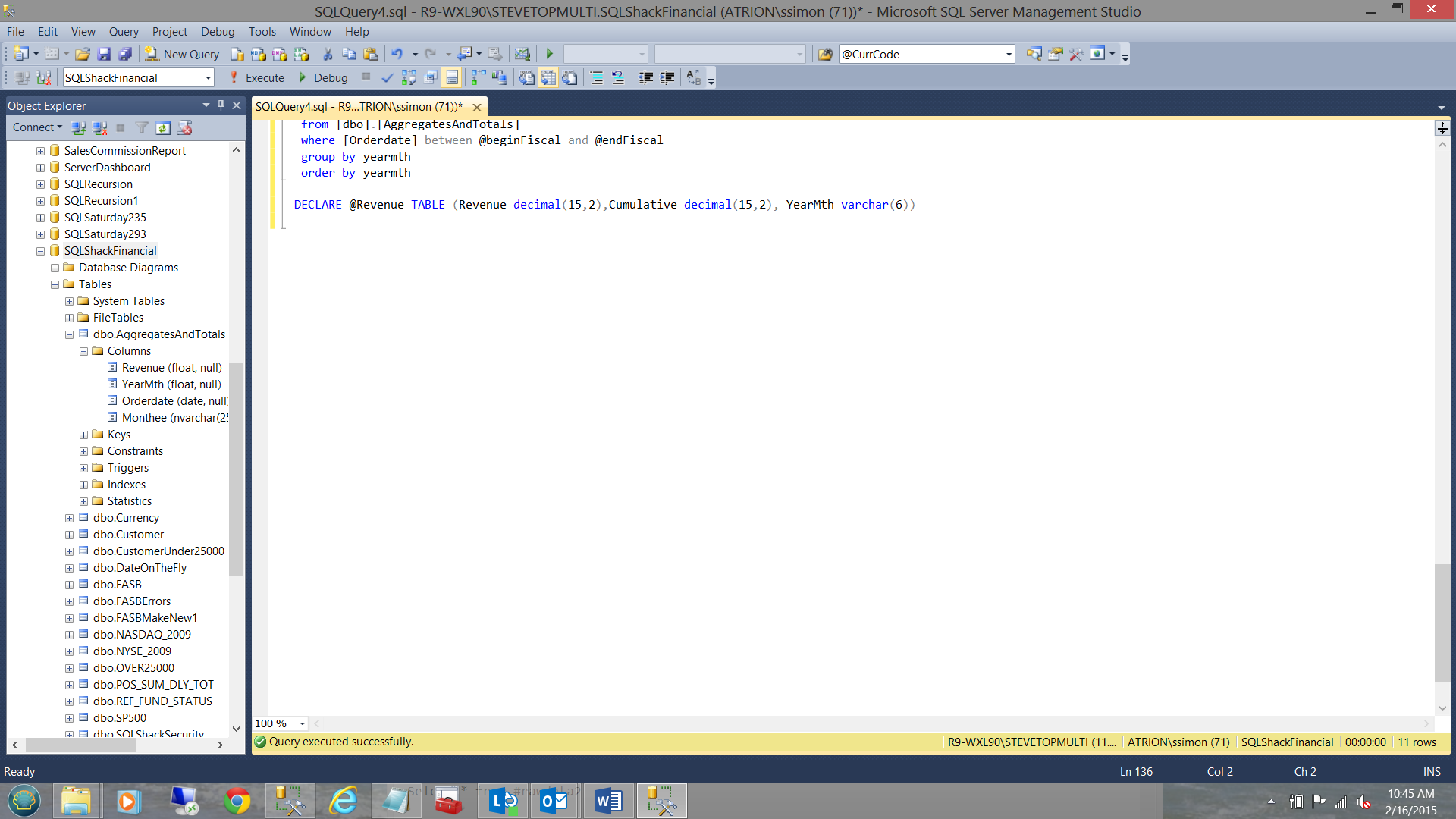Click the Save All icon
The image size is (1456, 819).
click(x=125, y=55)
